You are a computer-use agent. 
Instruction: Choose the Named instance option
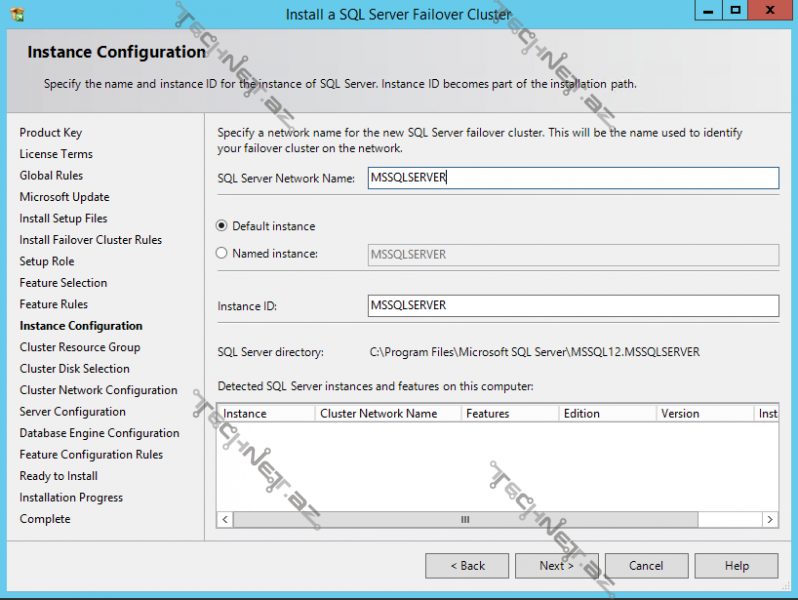tap(222, 254)
